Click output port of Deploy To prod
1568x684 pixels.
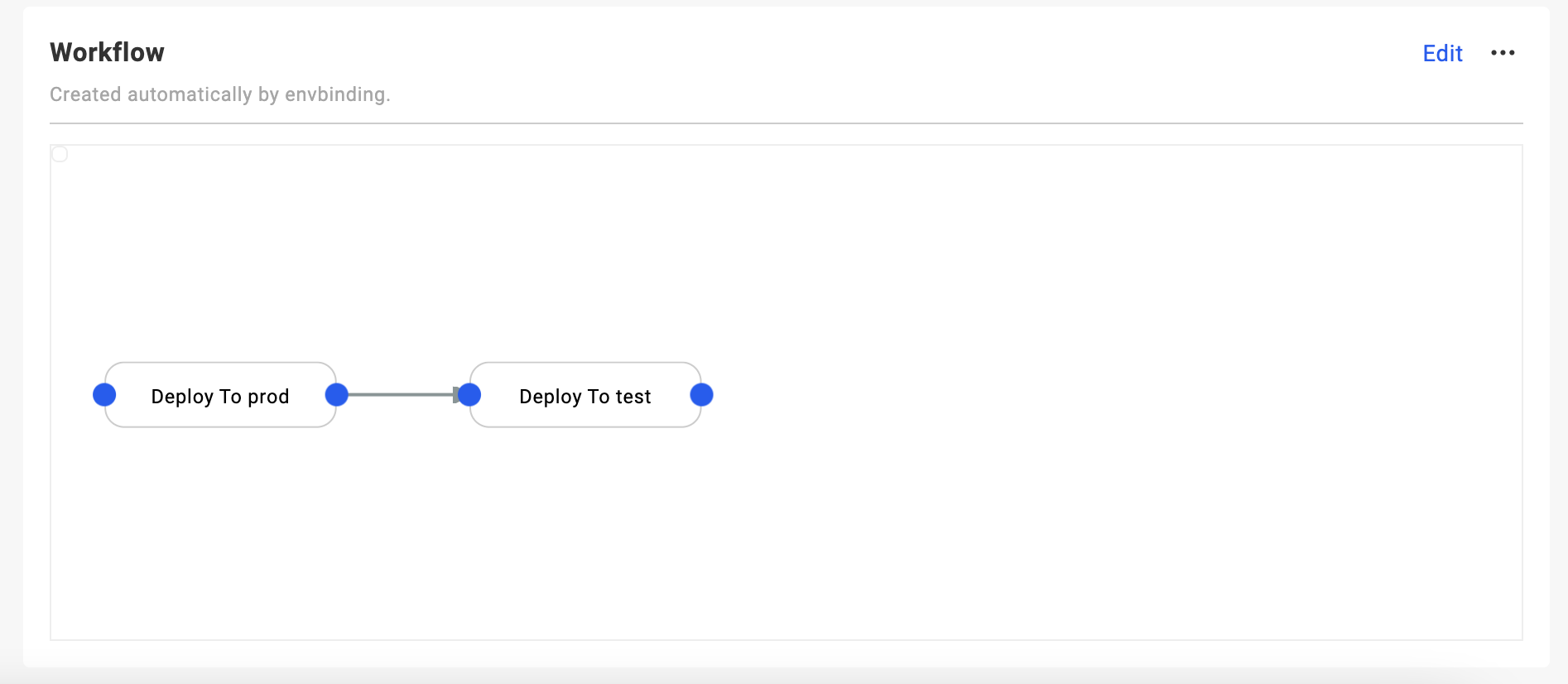(337, 395)
